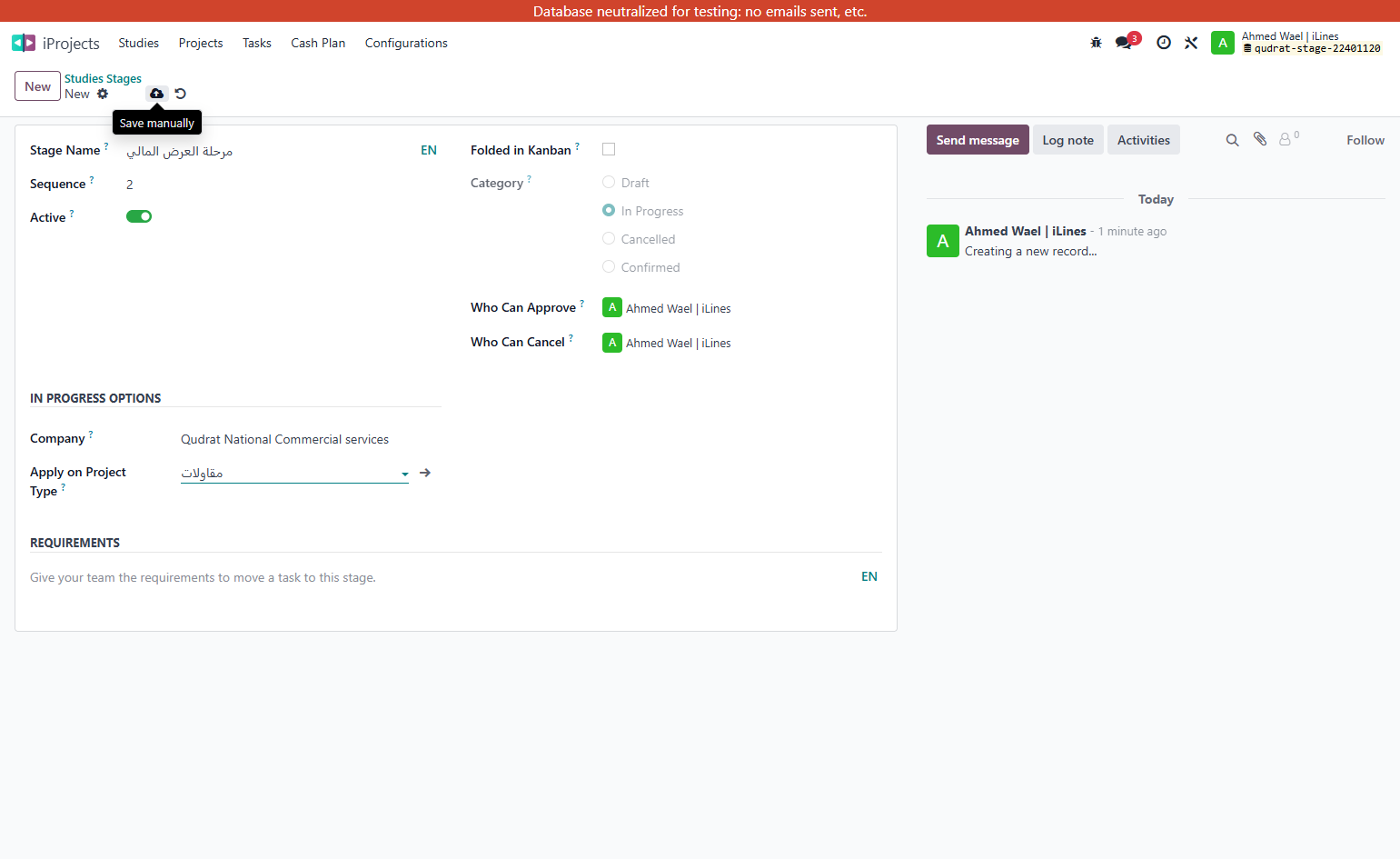Screen dimensions: 1400x859
Task: Click the New record button
Action: point(37,86)
